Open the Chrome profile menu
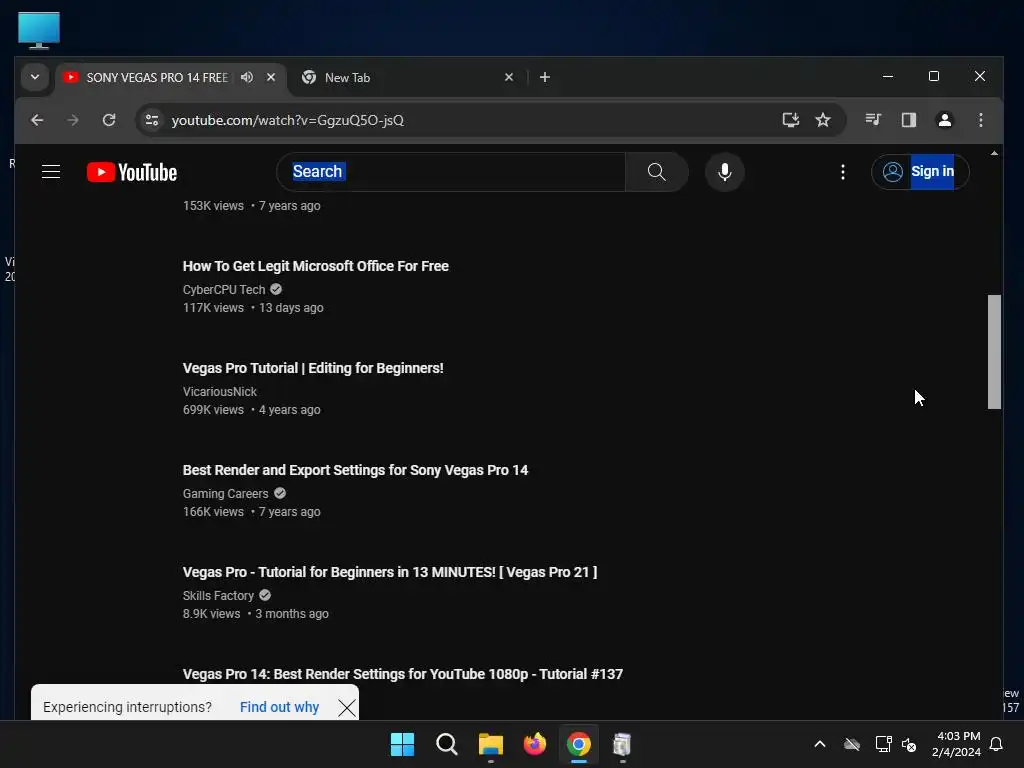The image size is (1024, 768). coord(944,120)
